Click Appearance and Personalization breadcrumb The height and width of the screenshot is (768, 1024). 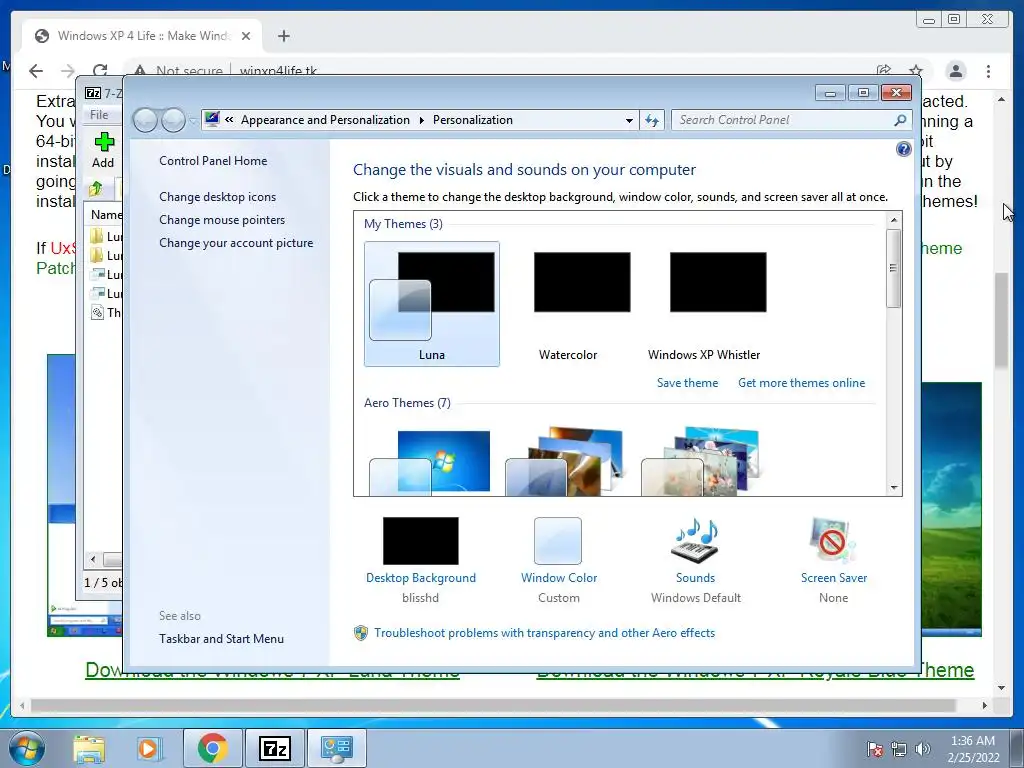pos(325,120)
